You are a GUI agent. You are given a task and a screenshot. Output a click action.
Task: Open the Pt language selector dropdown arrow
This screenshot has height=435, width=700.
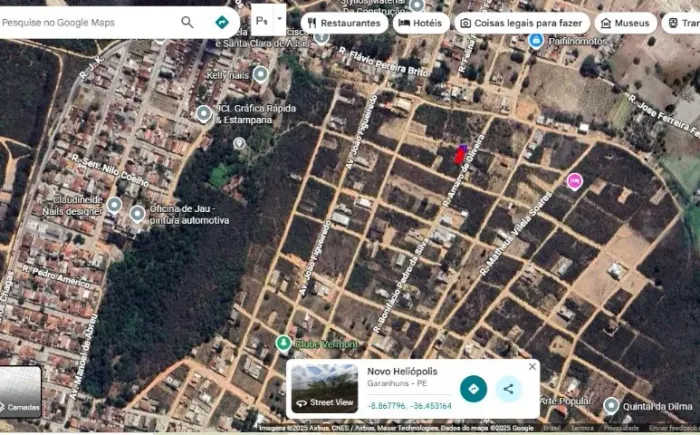coord(279,19)
